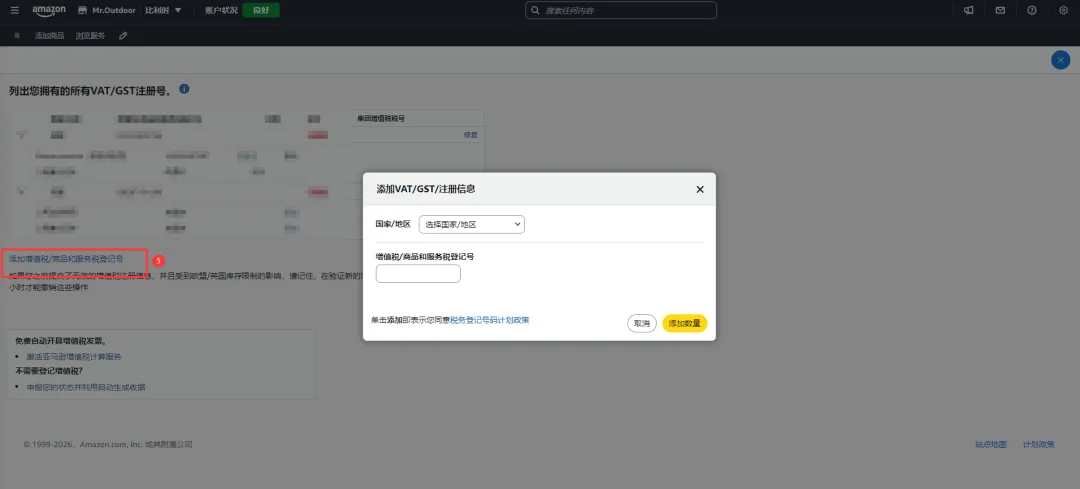Click the 增值税/商品和服务税登记号 input field
Viewport: 1080px width, 489px height.
[418, 274]
